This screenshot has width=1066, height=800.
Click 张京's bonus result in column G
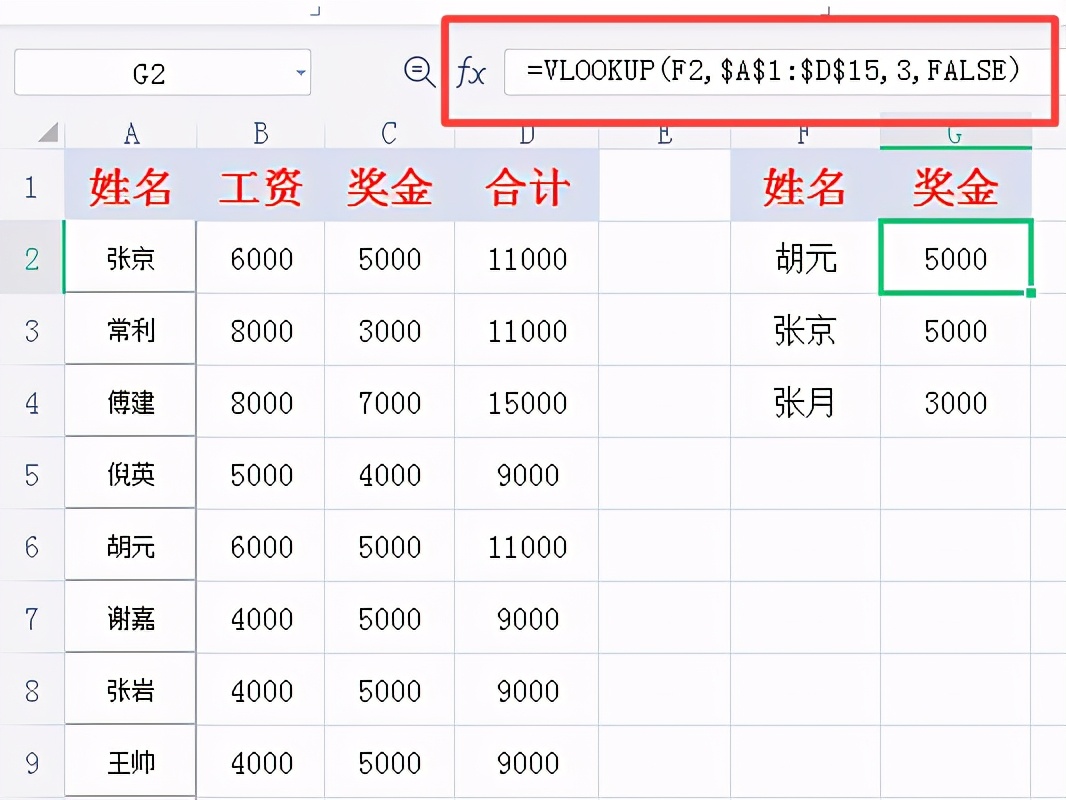[x=955, y=330]
